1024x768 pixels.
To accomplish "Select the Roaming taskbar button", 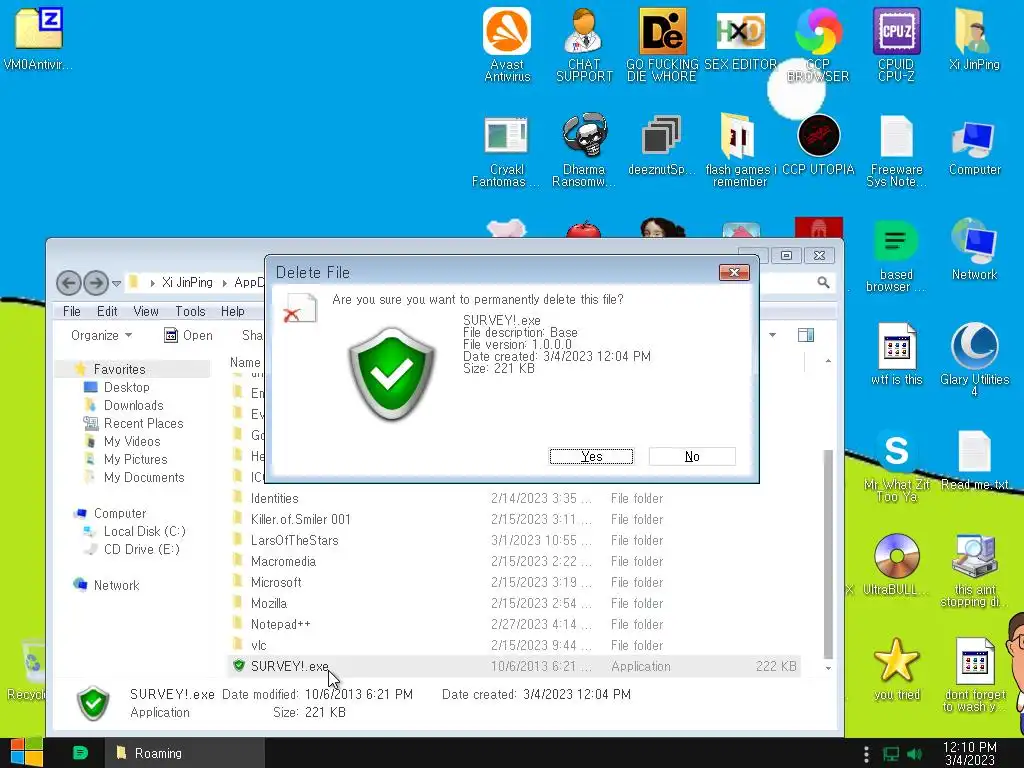I will pyautogui.click(x=185, y=753).
